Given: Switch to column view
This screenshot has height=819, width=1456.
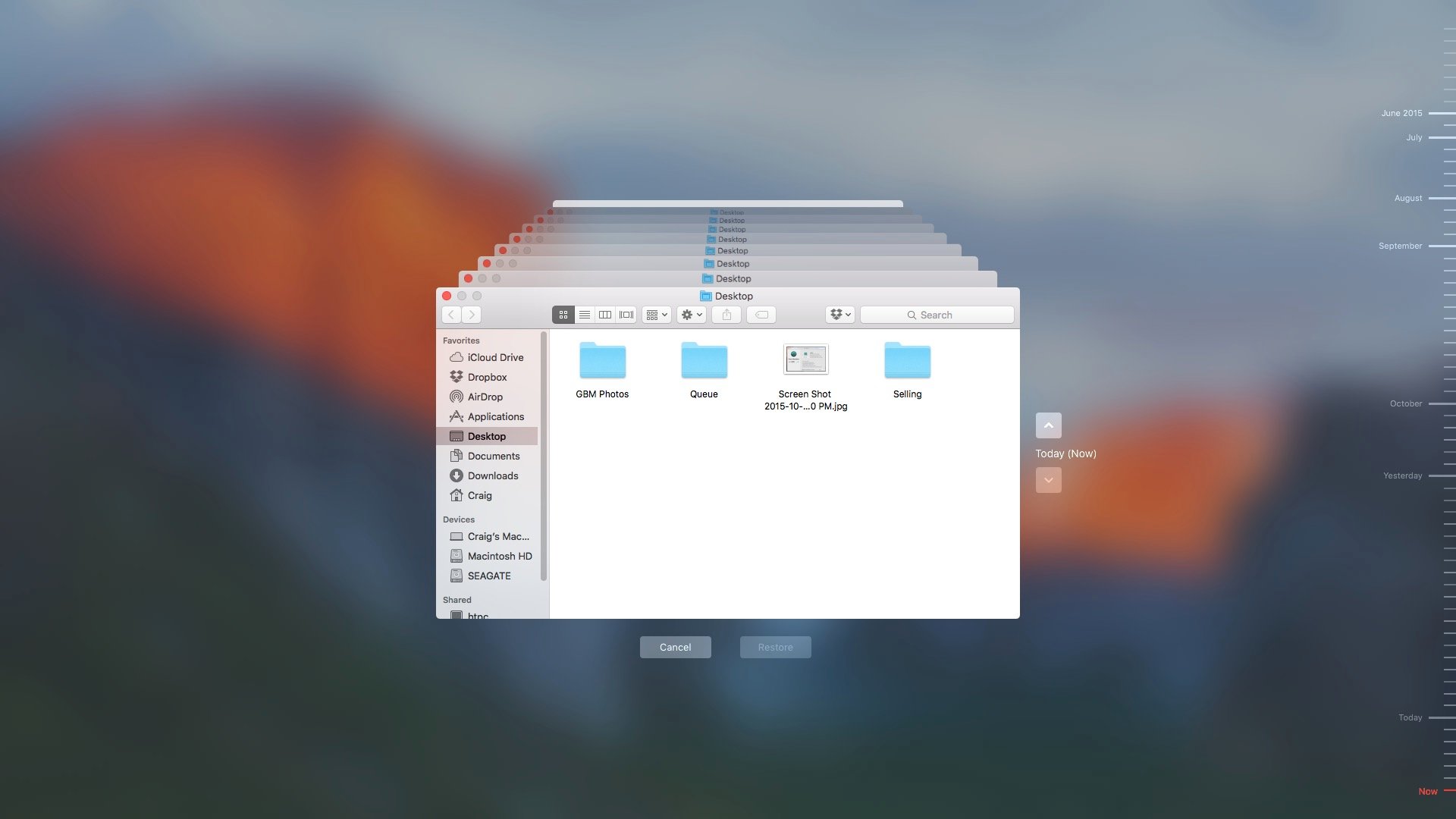Looking at the screenshot, I should tap(604, 315).
